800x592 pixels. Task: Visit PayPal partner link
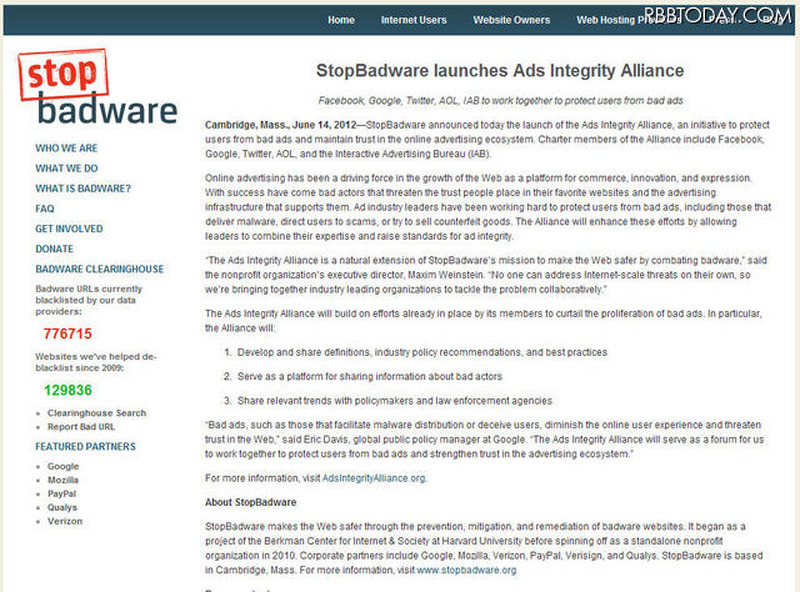pyautogui.click(x=63, y=494)
